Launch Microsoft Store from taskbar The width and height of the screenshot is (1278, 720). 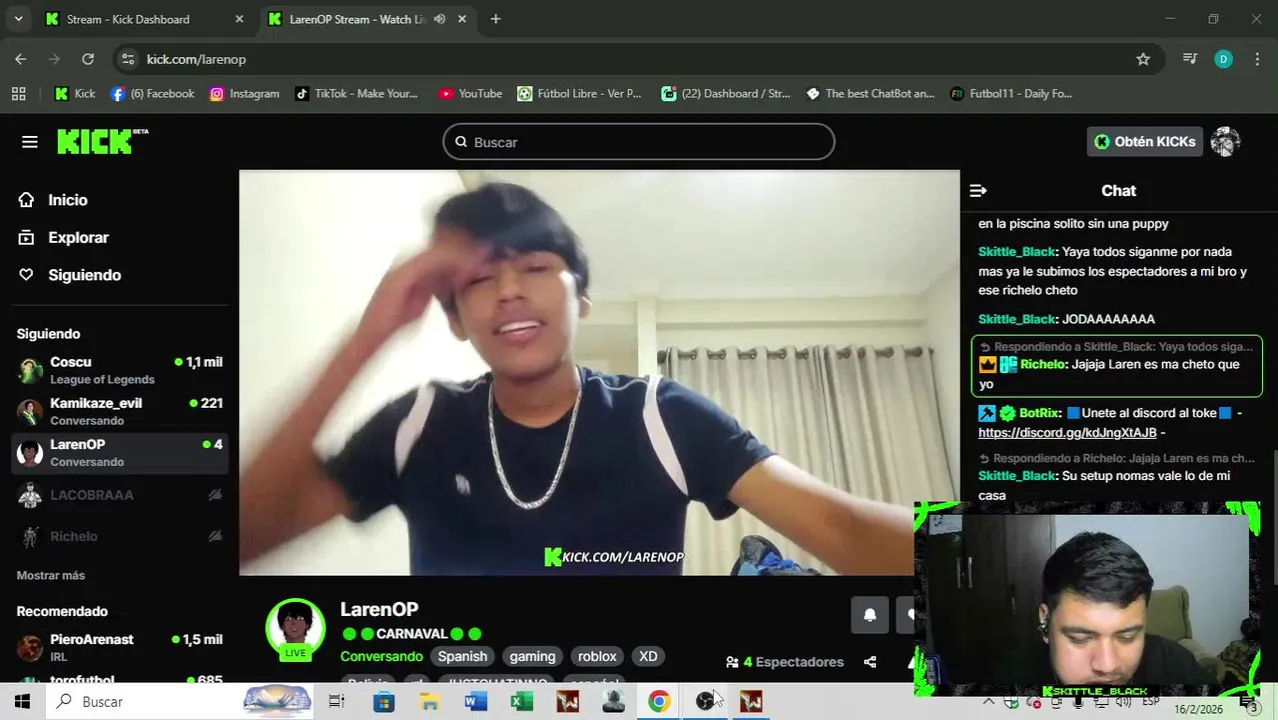coord(384,702)
